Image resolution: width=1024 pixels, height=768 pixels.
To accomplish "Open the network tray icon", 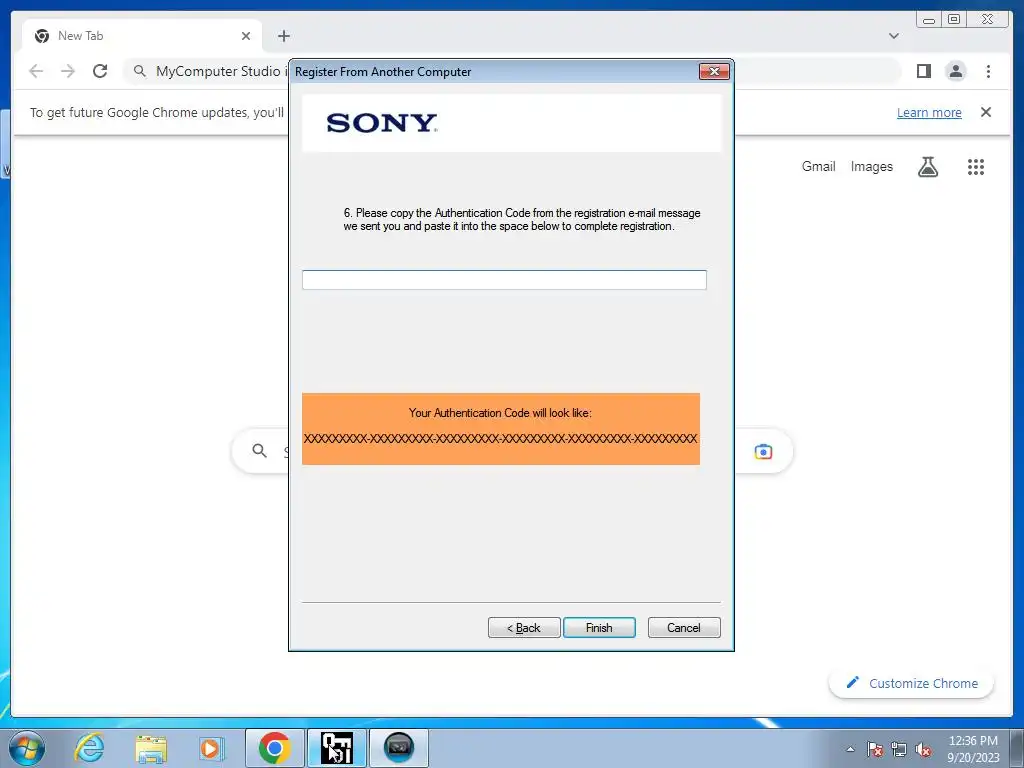I will point(899,749).
